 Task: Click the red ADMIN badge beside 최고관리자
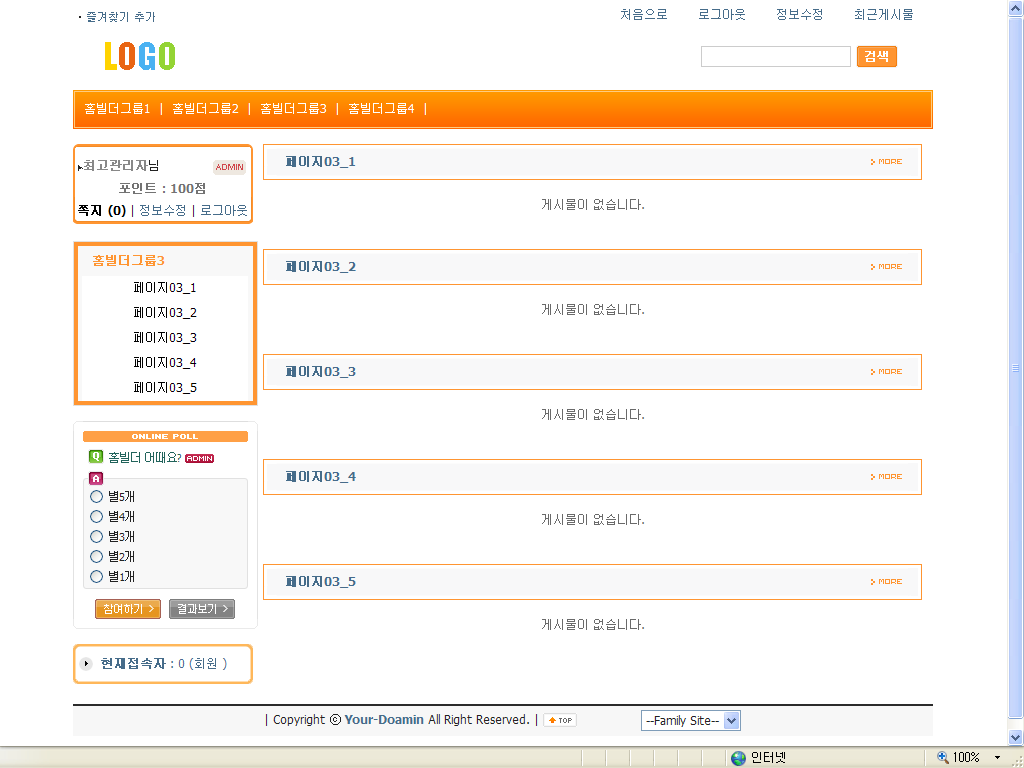pyautogui.click(x=229, y=167)
